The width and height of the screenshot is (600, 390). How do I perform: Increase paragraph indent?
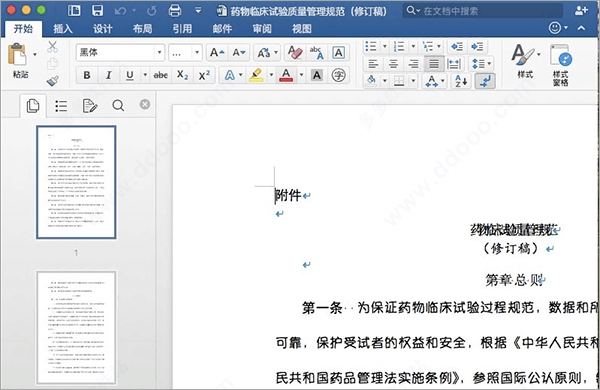click(x=477, y=47)
